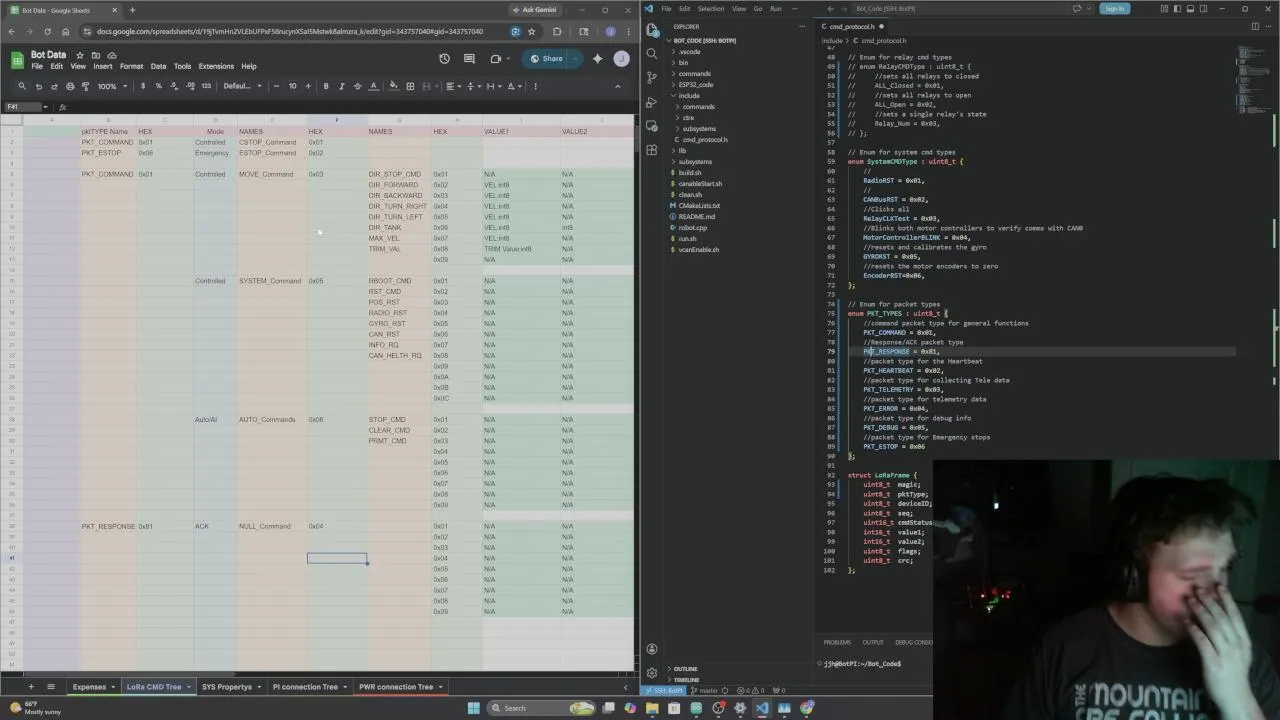
Task: Open cell borders tool in Sheets
Action: tap(410, 86)
